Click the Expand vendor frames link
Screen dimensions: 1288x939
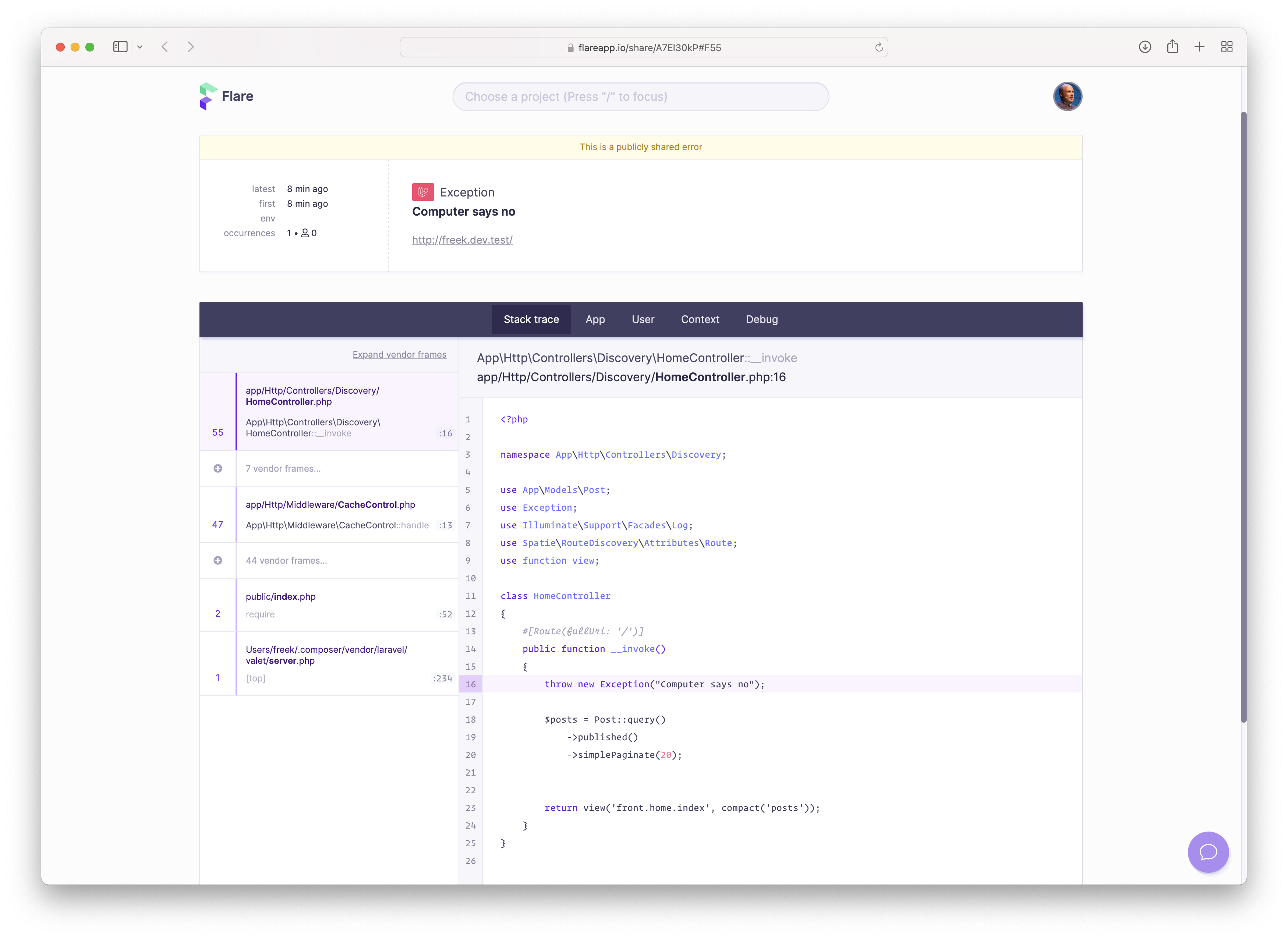[399, 354]
